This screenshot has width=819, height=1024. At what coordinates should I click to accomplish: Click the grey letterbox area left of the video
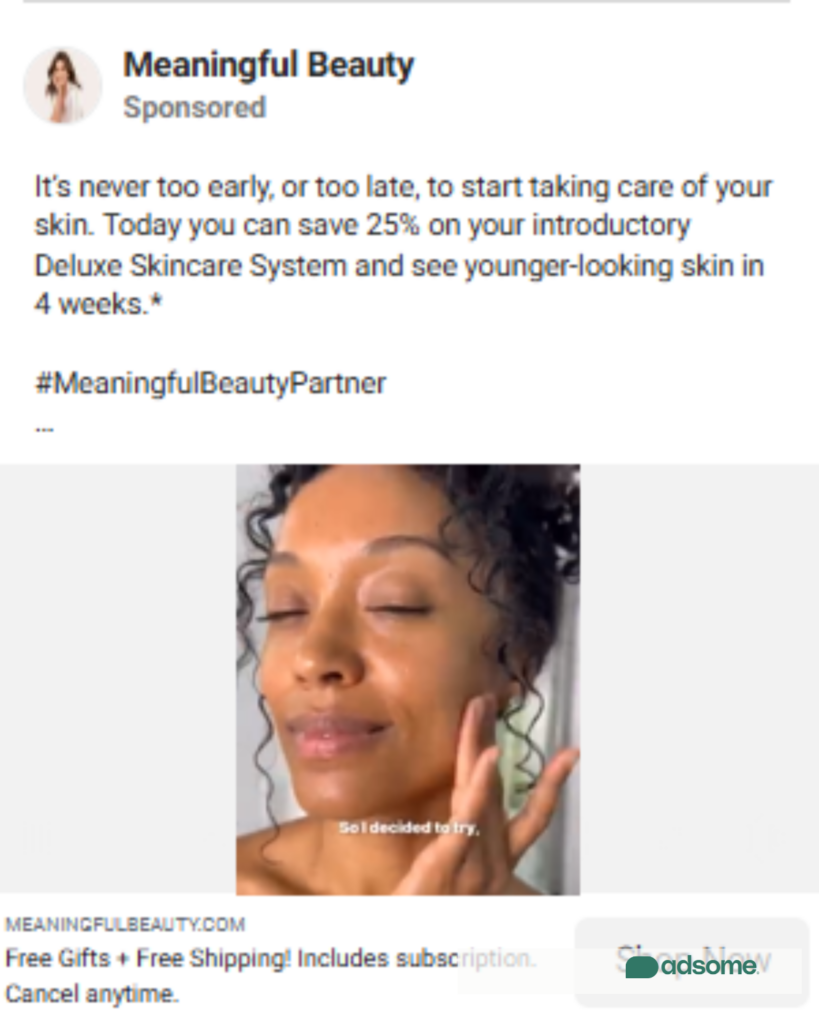coord(118,679)
